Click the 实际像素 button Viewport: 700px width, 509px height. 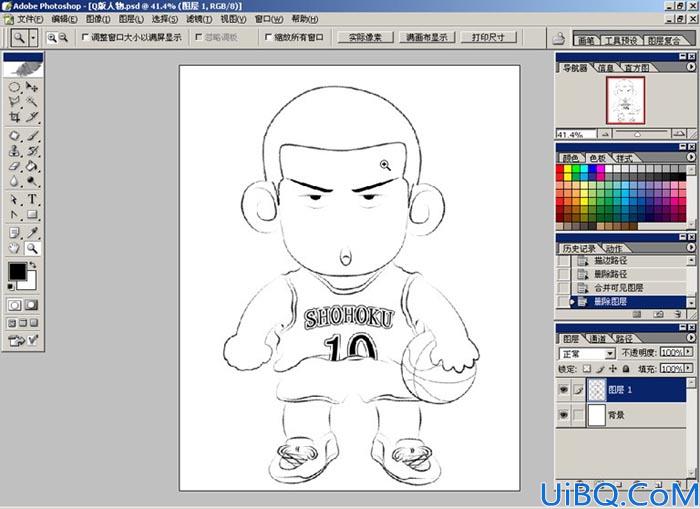(x=365, y=38)
